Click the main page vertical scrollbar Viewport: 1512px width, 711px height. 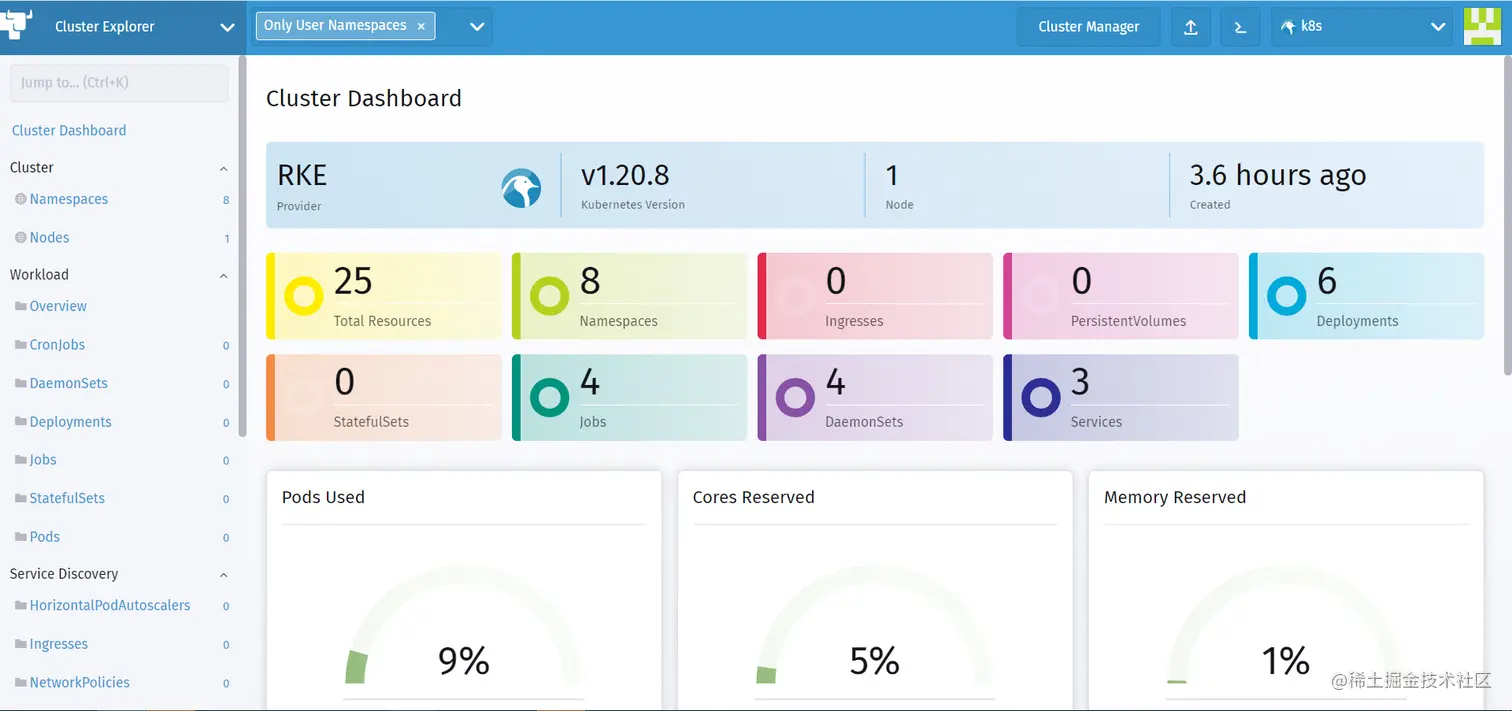pyautogui.click(x=1508, y=215)
